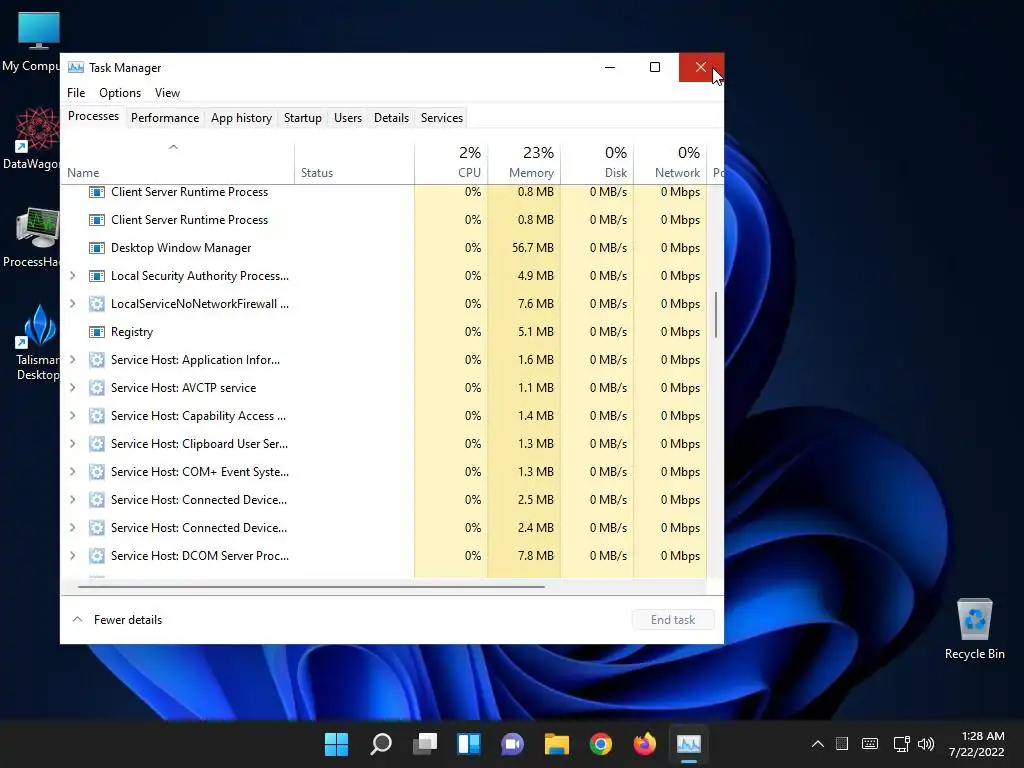Expand Service Host: Clipboard User Ser... row
The image size is (1024, 768).
click(x=72, y=443)
